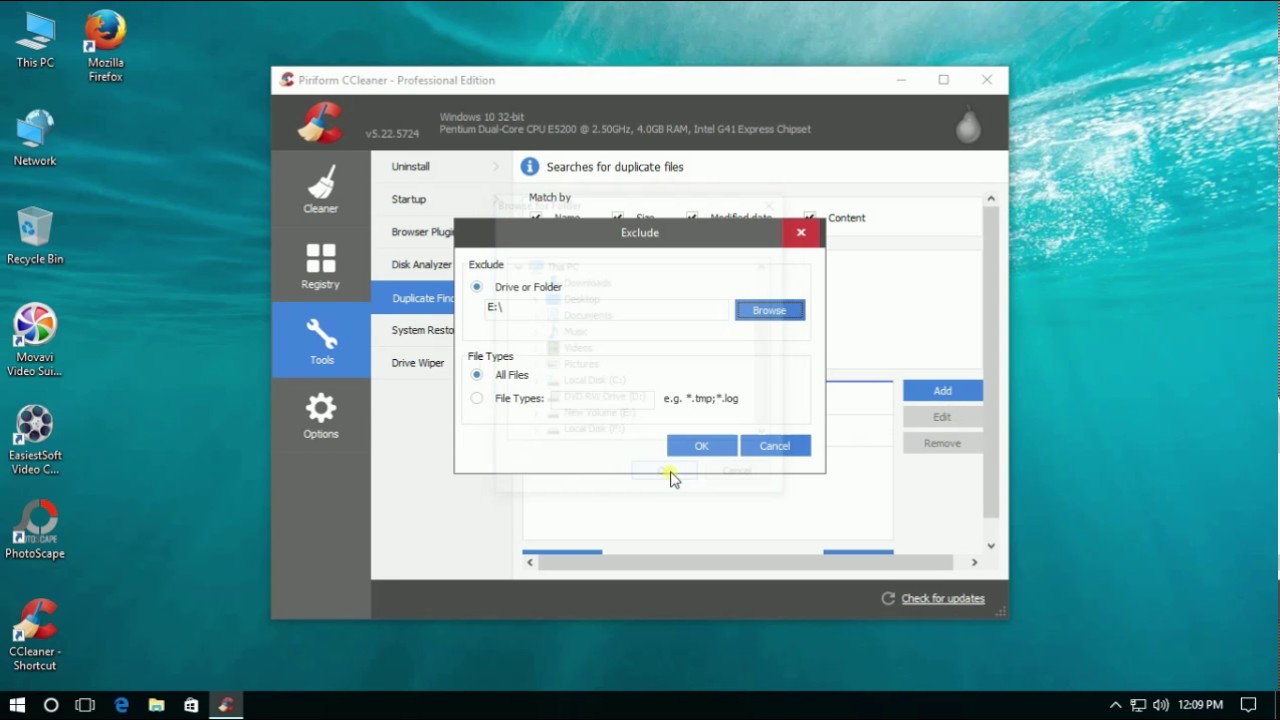This screenshot has height=720, width=1280.
Task: Open the volume icon in system tray
Action: (x=1160, y=705)
